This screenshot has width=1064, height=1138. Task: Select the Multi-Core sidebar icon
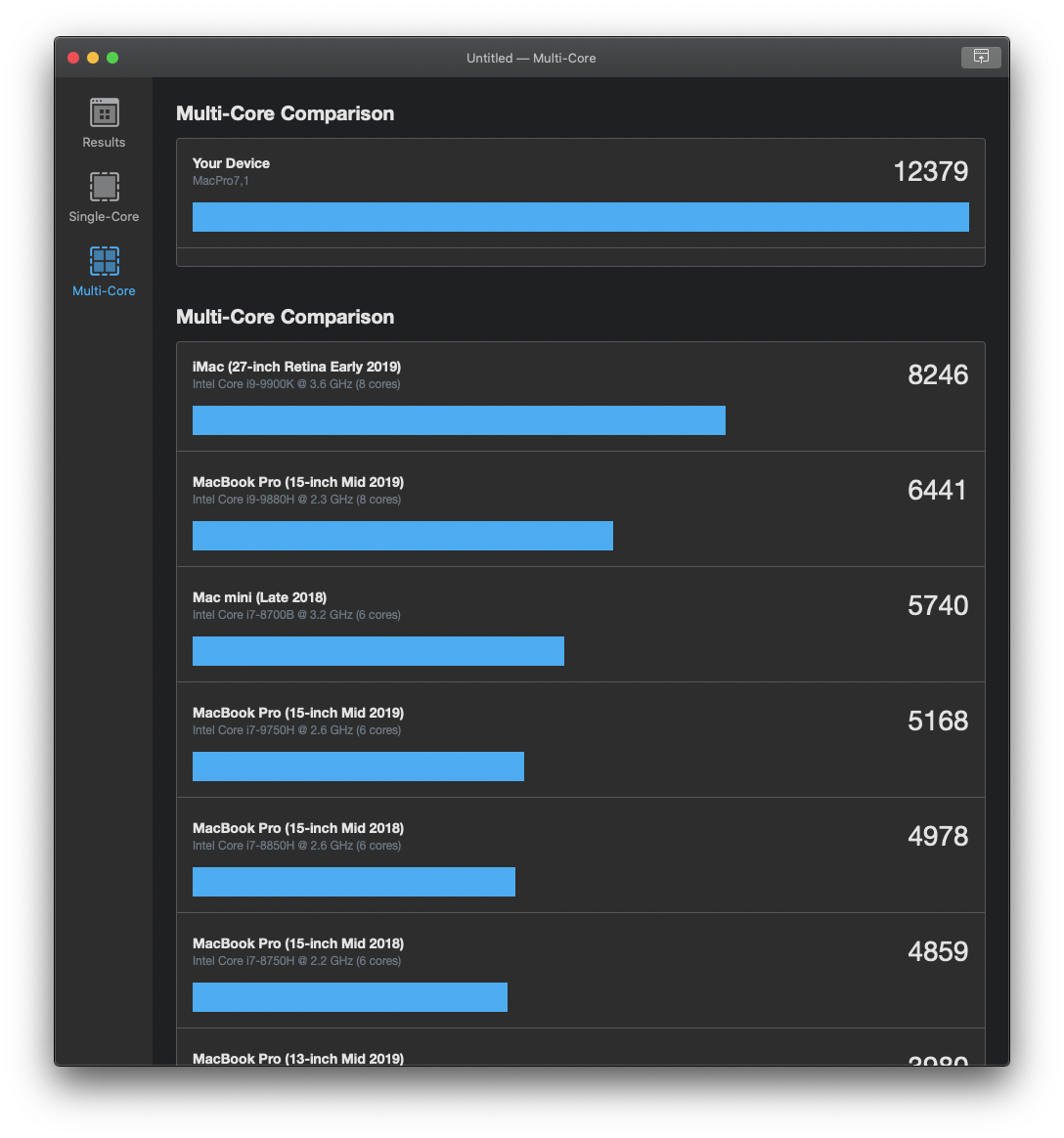point(104,261)
